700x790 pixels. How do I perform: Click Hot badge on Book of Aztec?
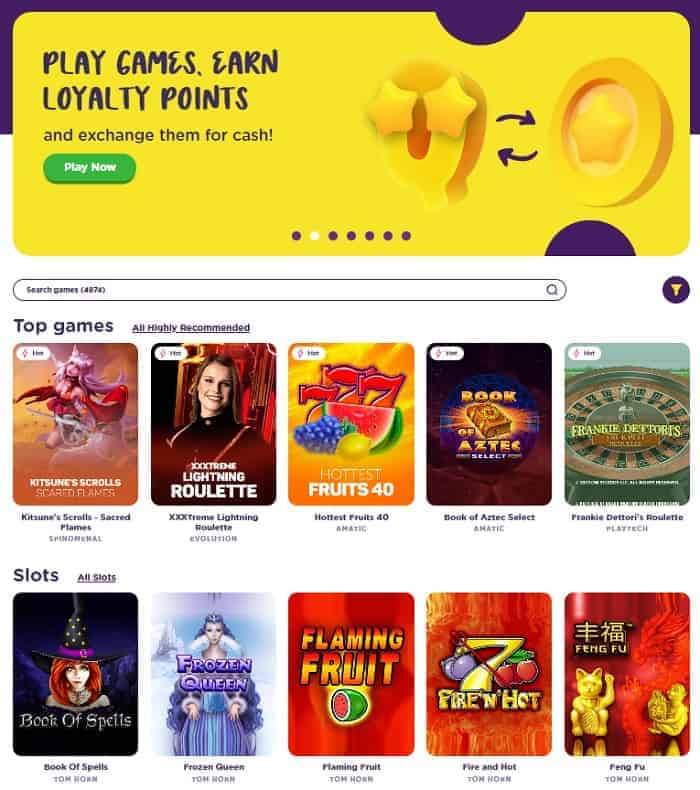click(x=447, y=353)
